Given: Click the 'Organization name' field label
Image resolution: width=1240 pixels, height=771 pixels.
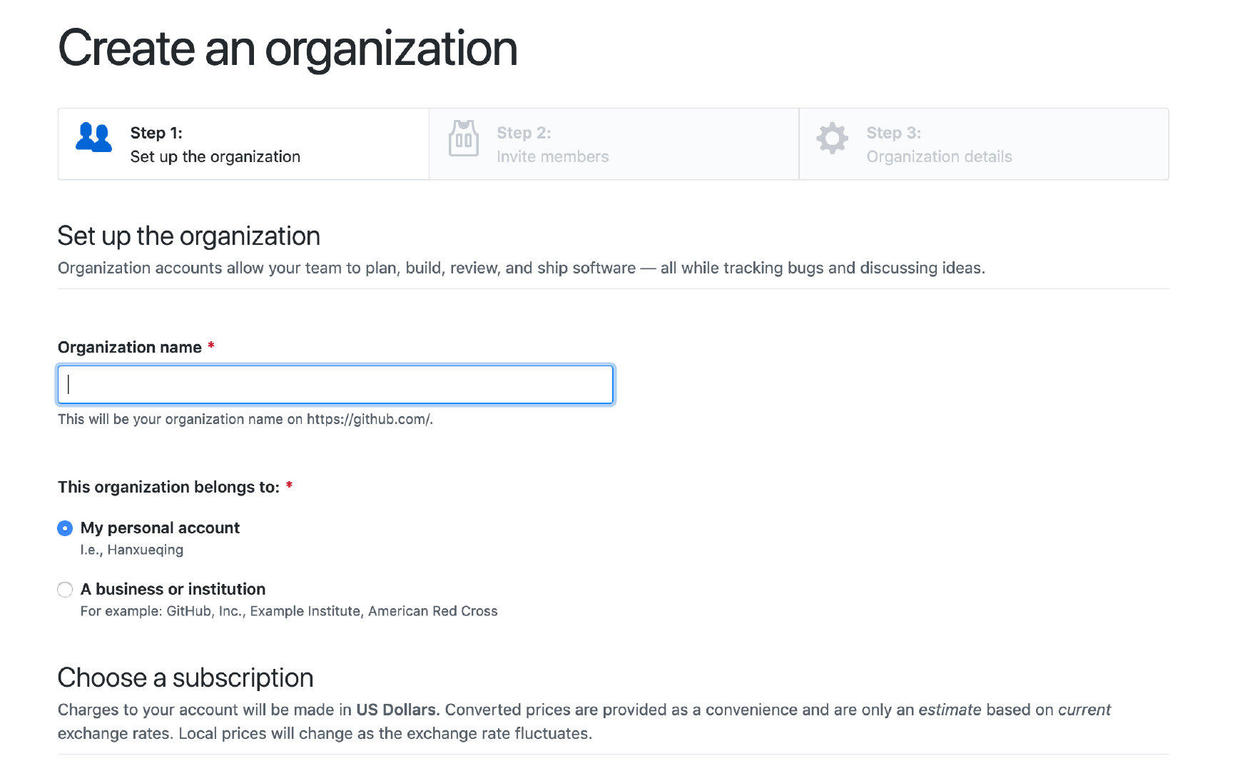Looking at the screenshot, I should [130, 347].
